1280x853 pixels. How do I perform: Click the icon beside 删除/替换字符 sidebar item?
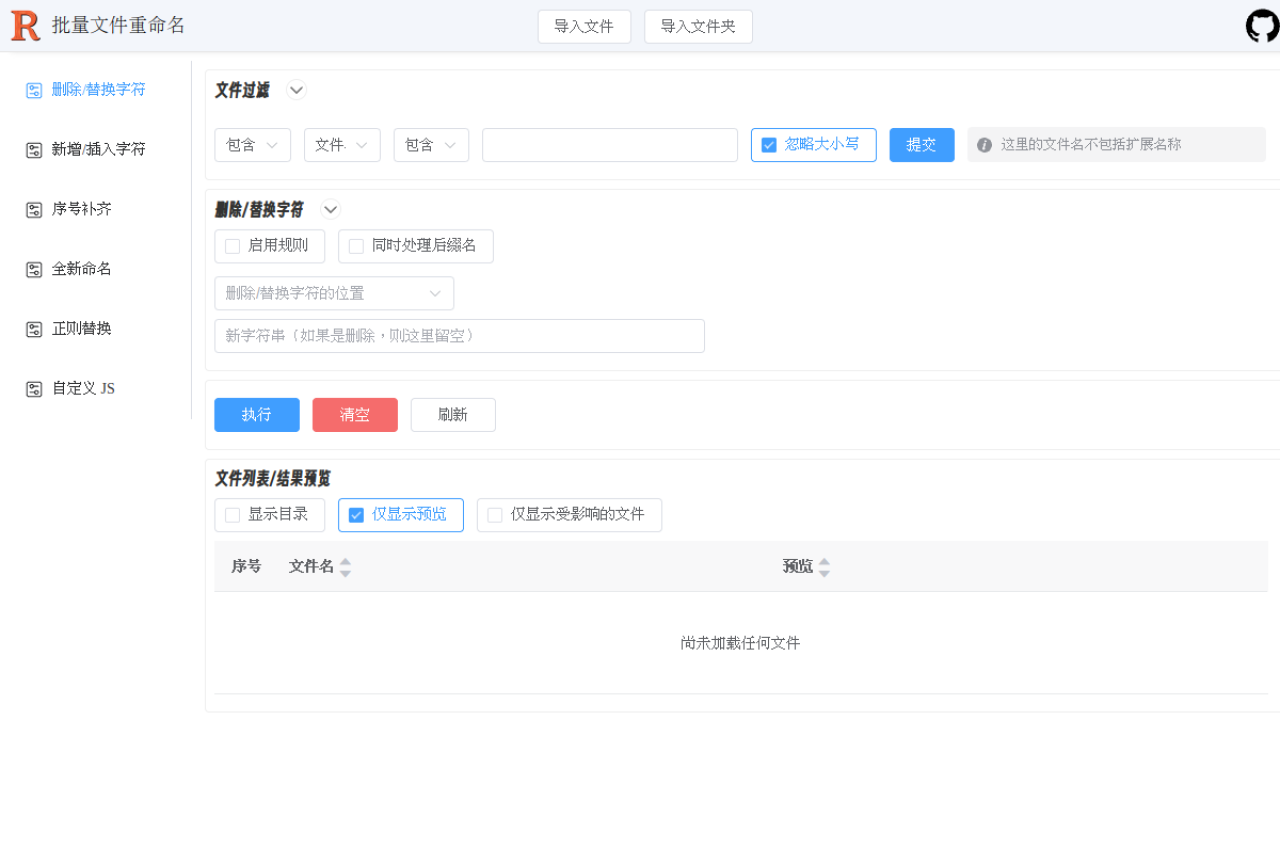pos(34,90)
